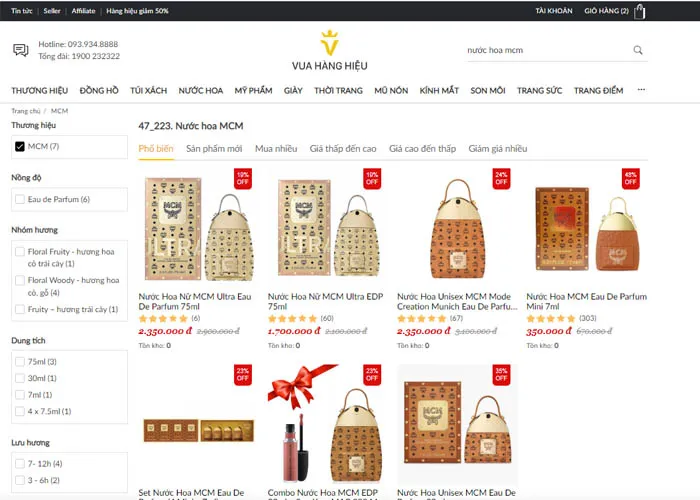Click the chat bubble hotline icon
The height and width of the screenshot is (500, 700).
coord(21,50)
